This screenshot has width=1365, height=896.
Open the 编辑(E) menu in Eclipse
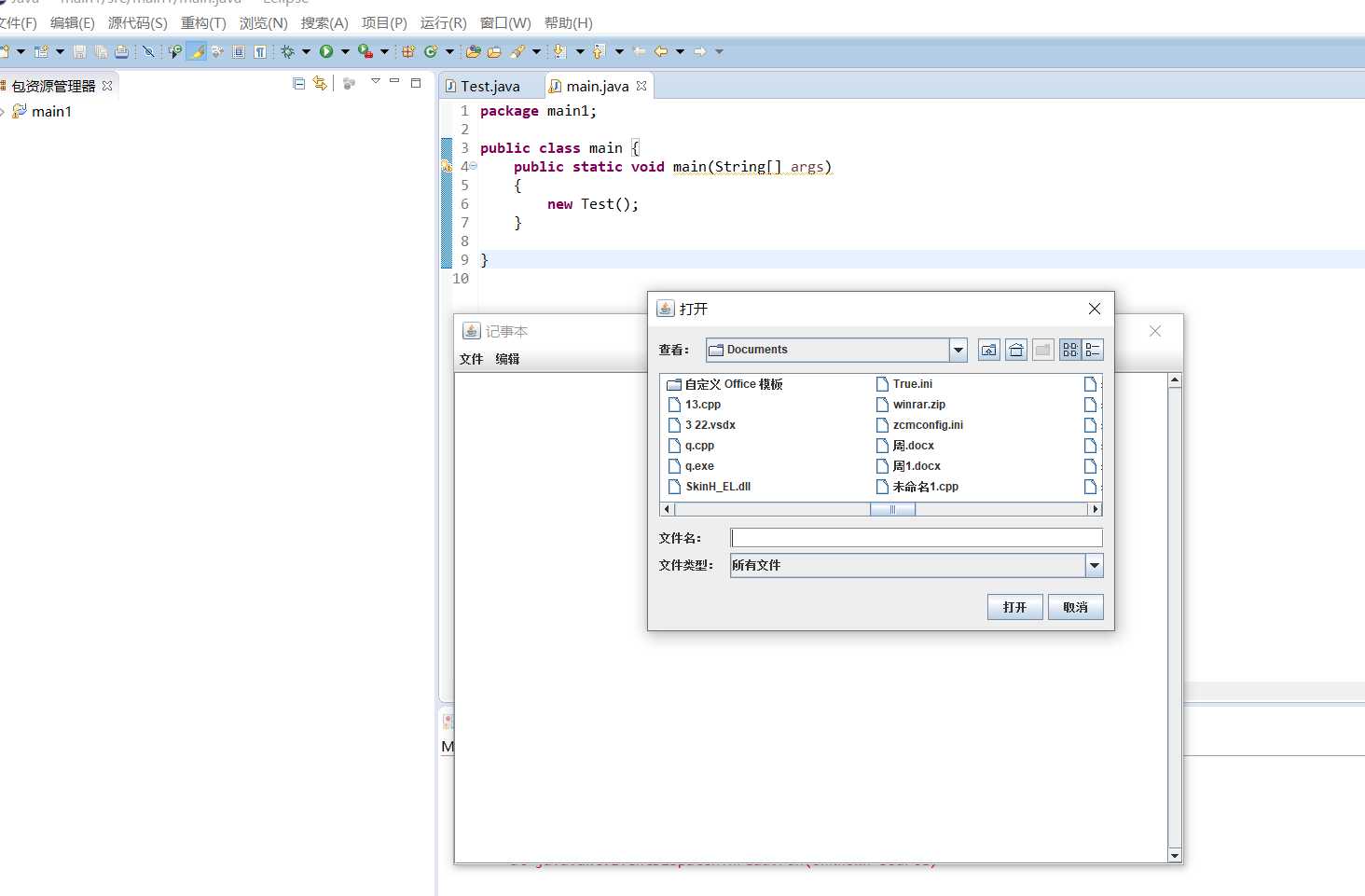pyautogui.click(x=72, y=22)
